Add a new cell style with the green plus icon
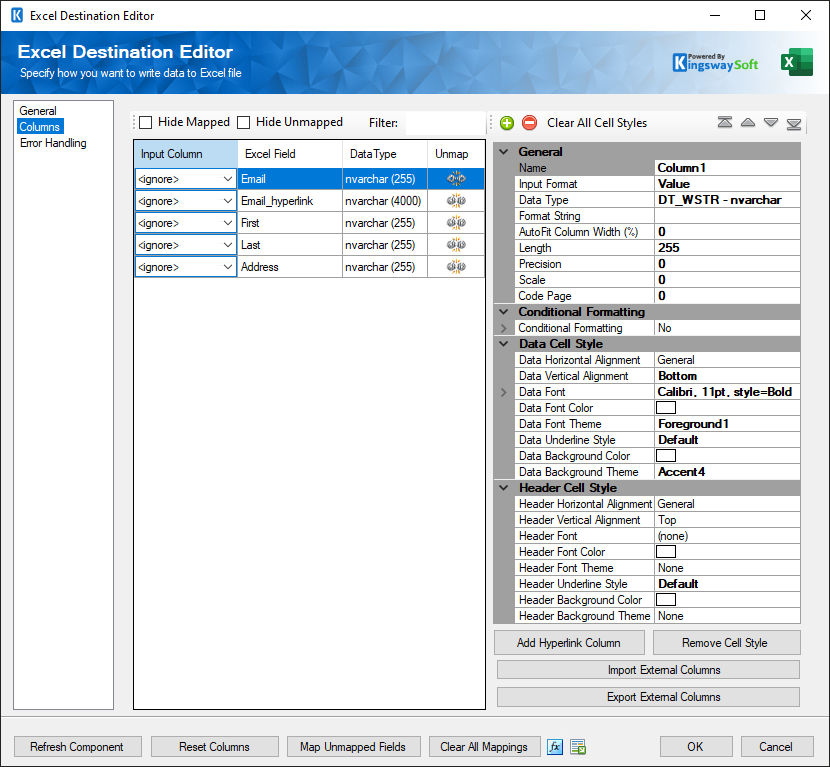The image size is (830, 767). click(x=506, y=122)
